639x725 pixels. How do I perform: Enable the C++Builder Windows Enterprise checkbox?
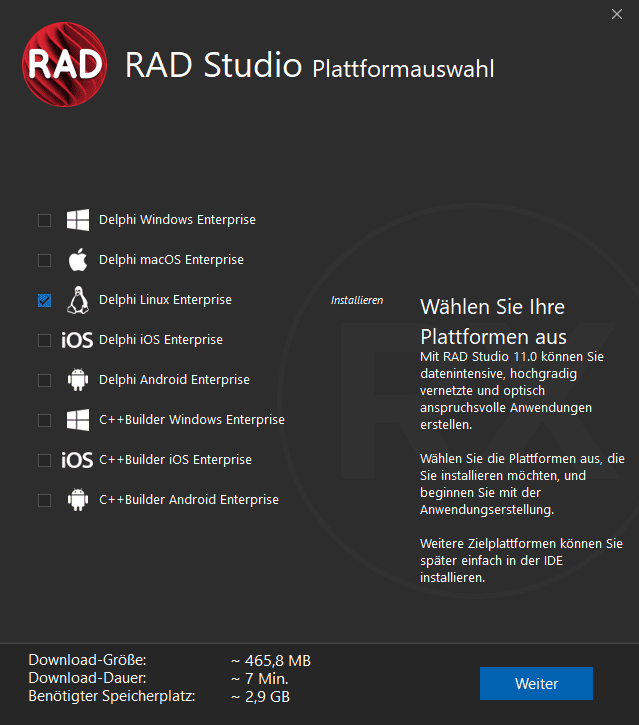tap(44, 420)
